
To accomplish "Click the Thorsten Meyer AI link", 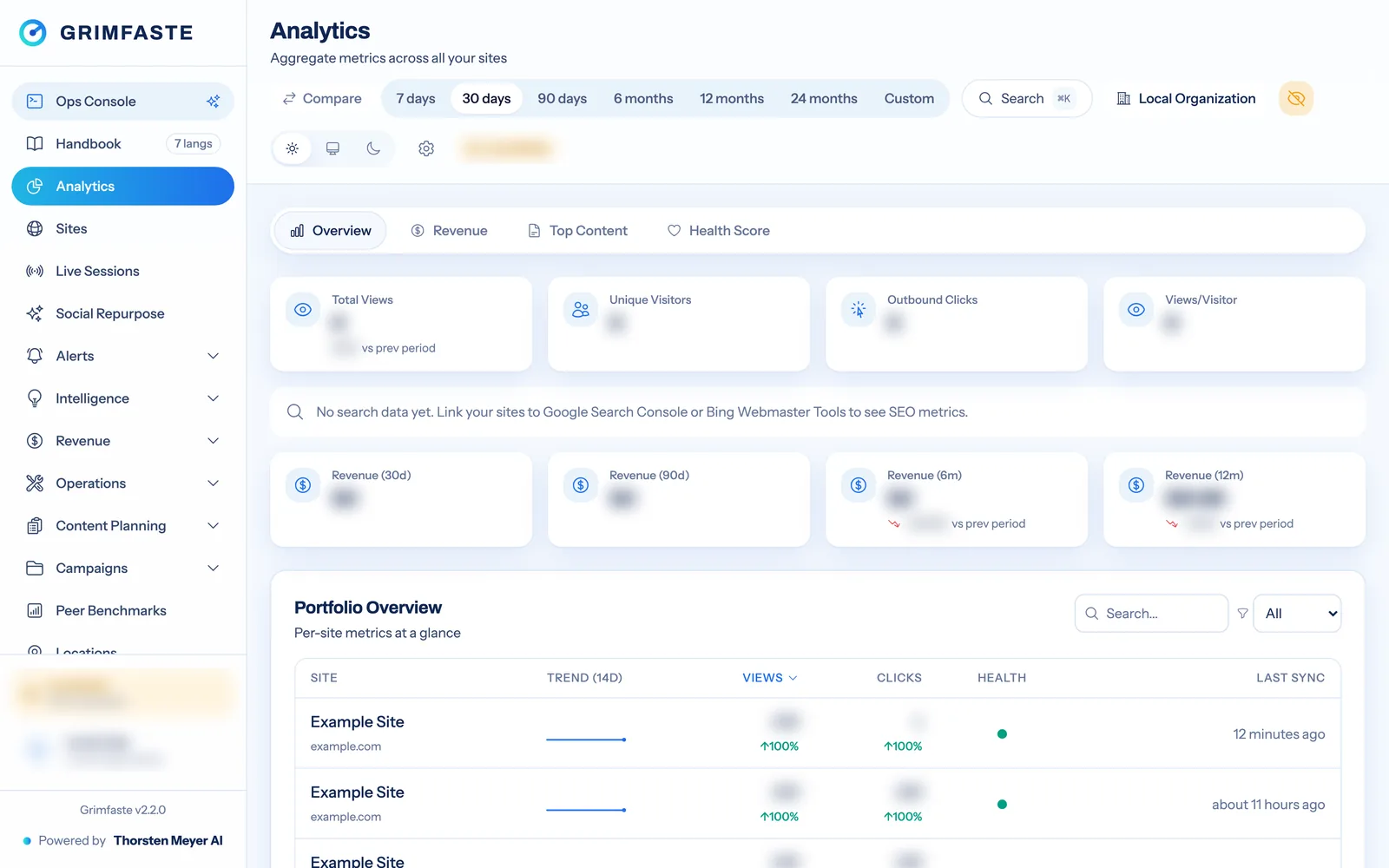I will point(168,841).
